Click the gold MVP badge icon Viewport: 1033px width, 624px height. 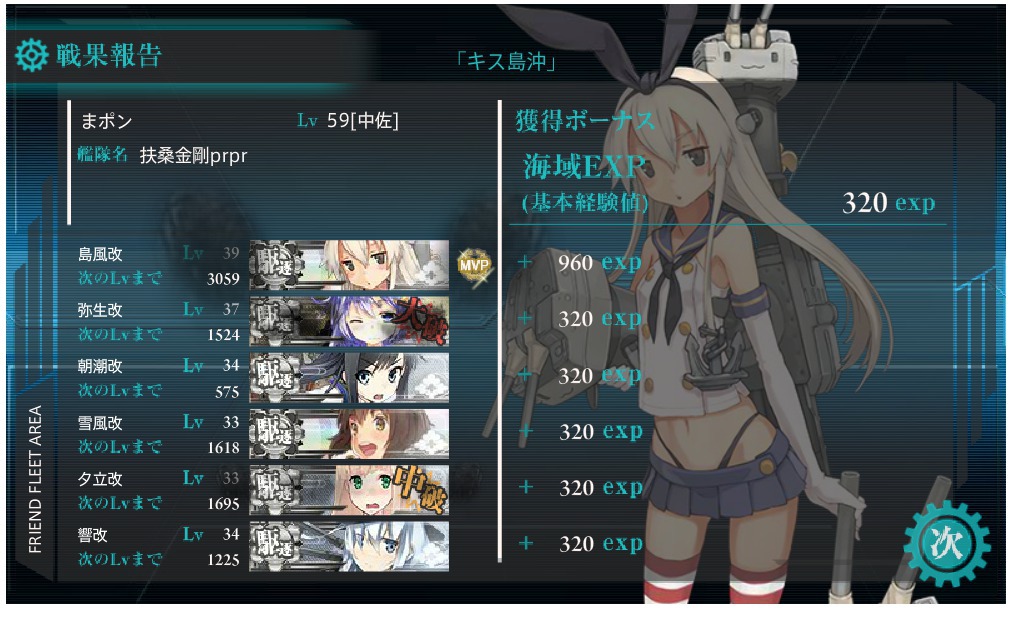(x=474, y=266)
